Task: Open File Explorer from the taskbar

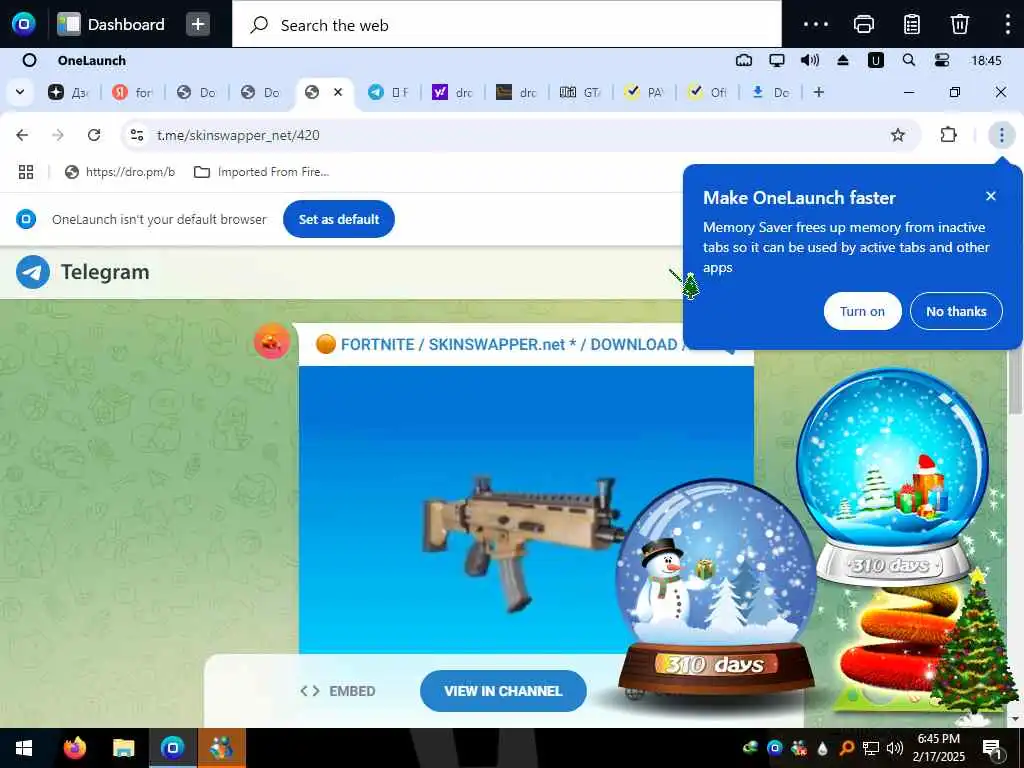Action: click(x=123, y=748)
